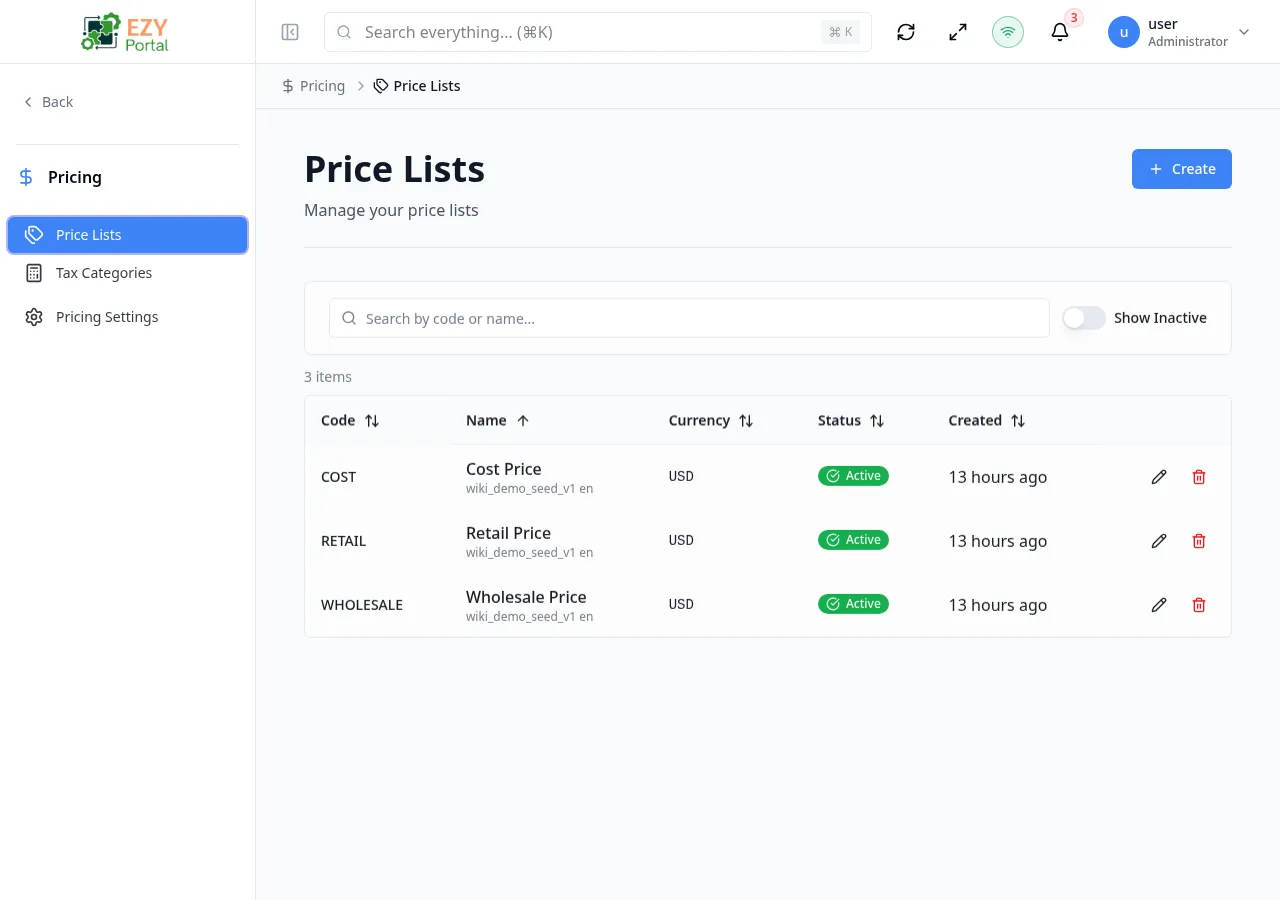
Task: Open Tax Categories in the sidebar
Action: (128, 273)
